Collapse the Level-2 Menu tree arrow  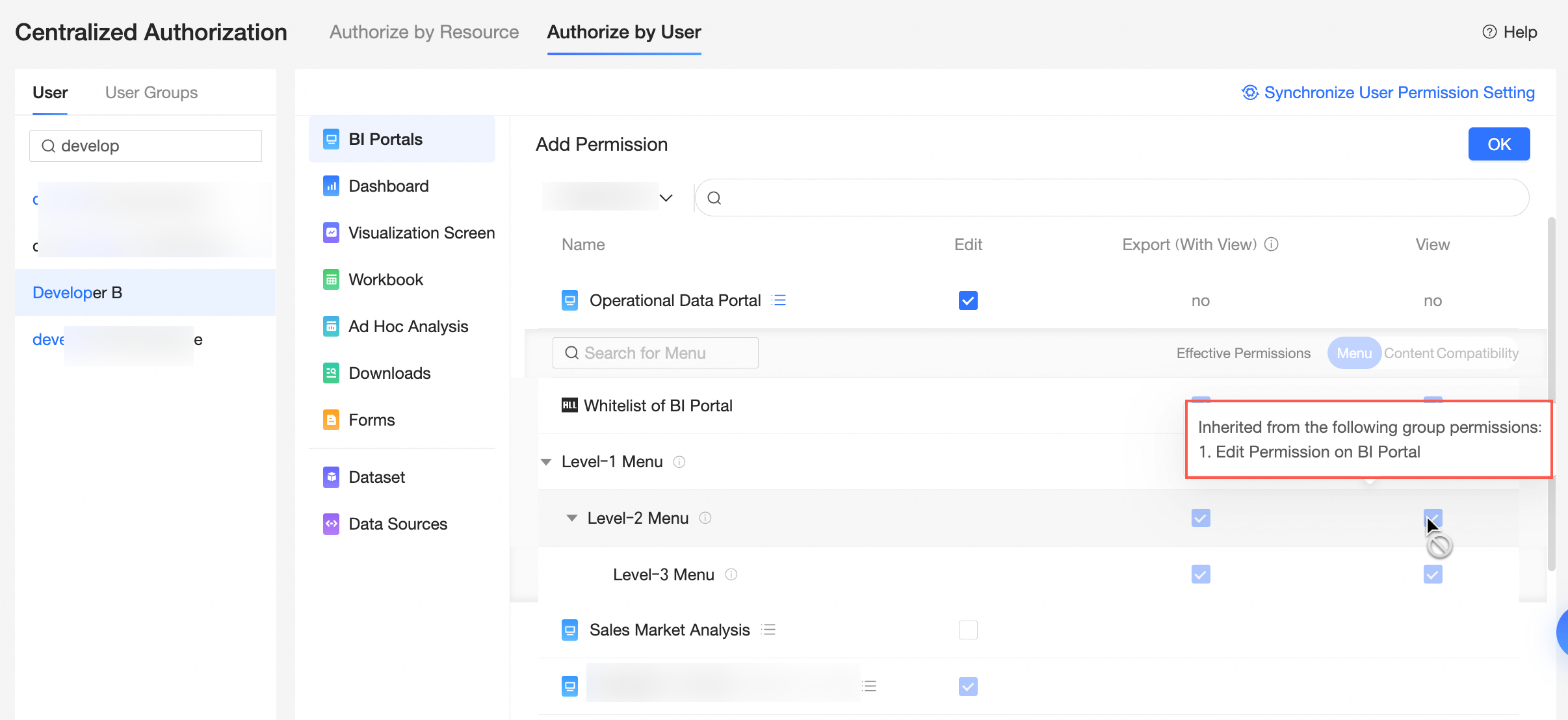(571, 518)
